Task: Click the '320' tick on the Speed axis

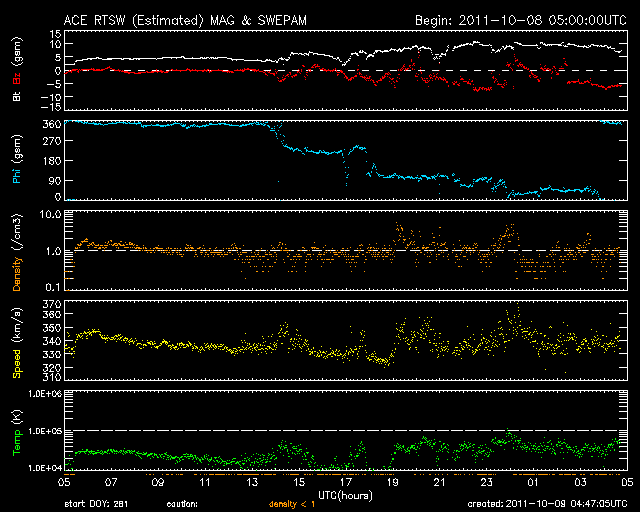Action: (52, 367)
